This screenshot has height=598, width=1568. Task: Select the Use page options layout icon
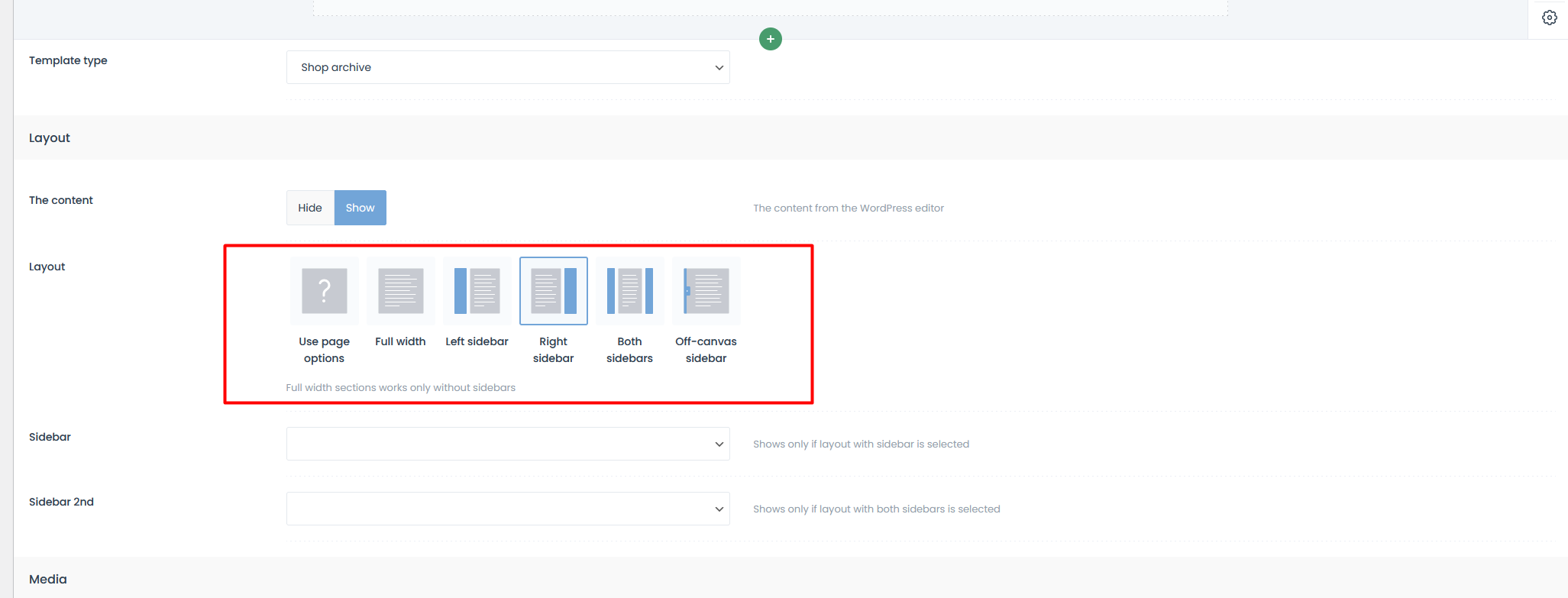coord(325,291)
